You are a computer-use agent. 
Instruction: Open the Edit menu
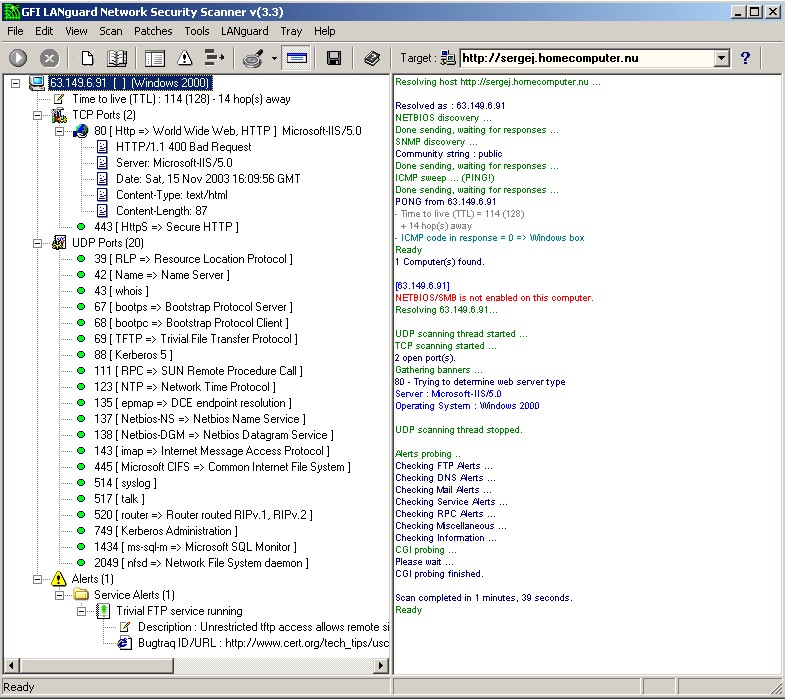click(x=44, y=31)
